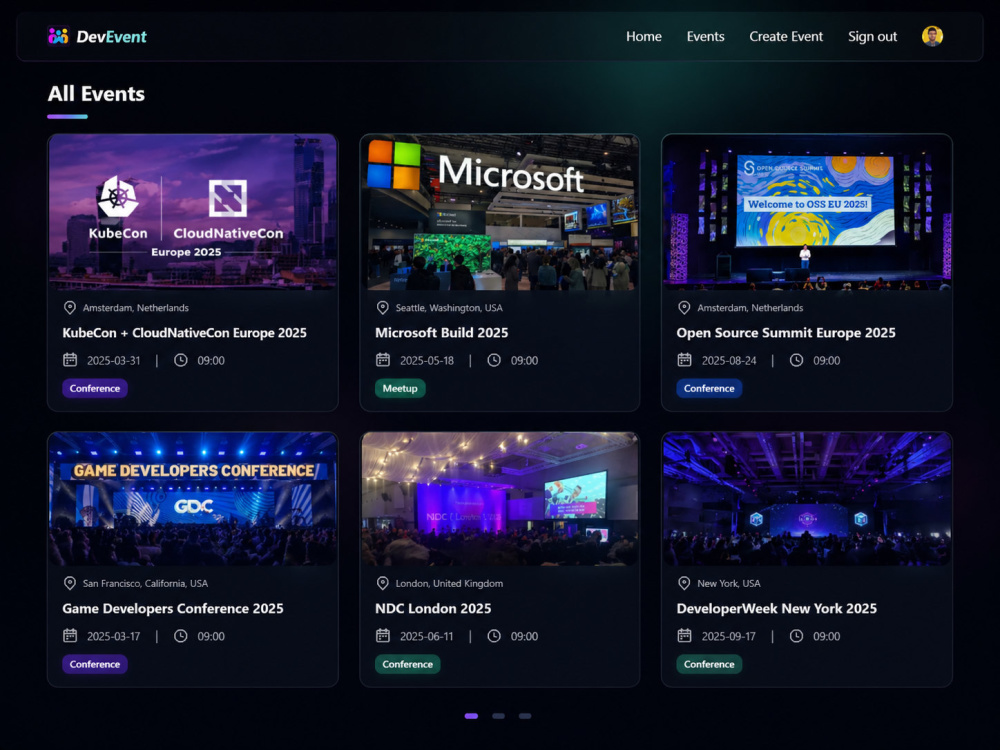Click clock icon on DeveloperWeek New York card
Screen dimensions: 1000x750
click(797, 635)
